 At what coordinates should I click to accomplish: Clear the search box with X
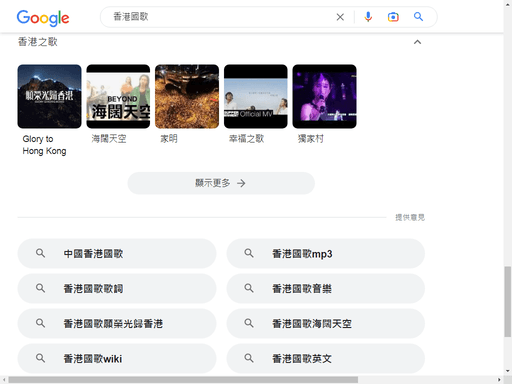[x=340, y=17]
